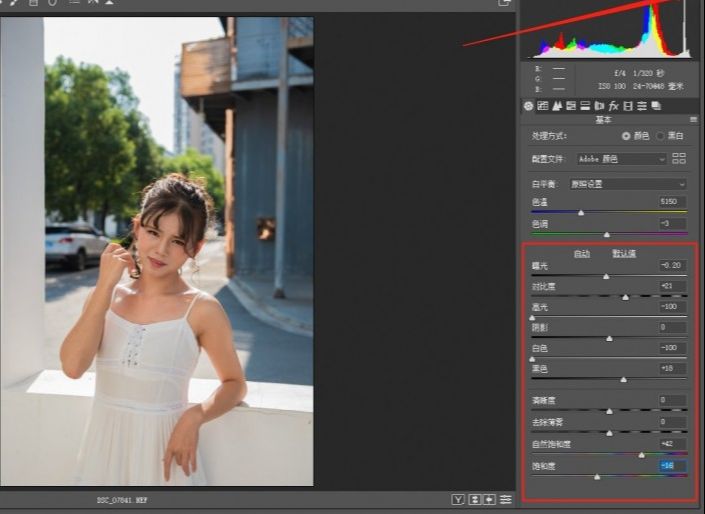Click the 默认值 default link

[x=624, y=254]
